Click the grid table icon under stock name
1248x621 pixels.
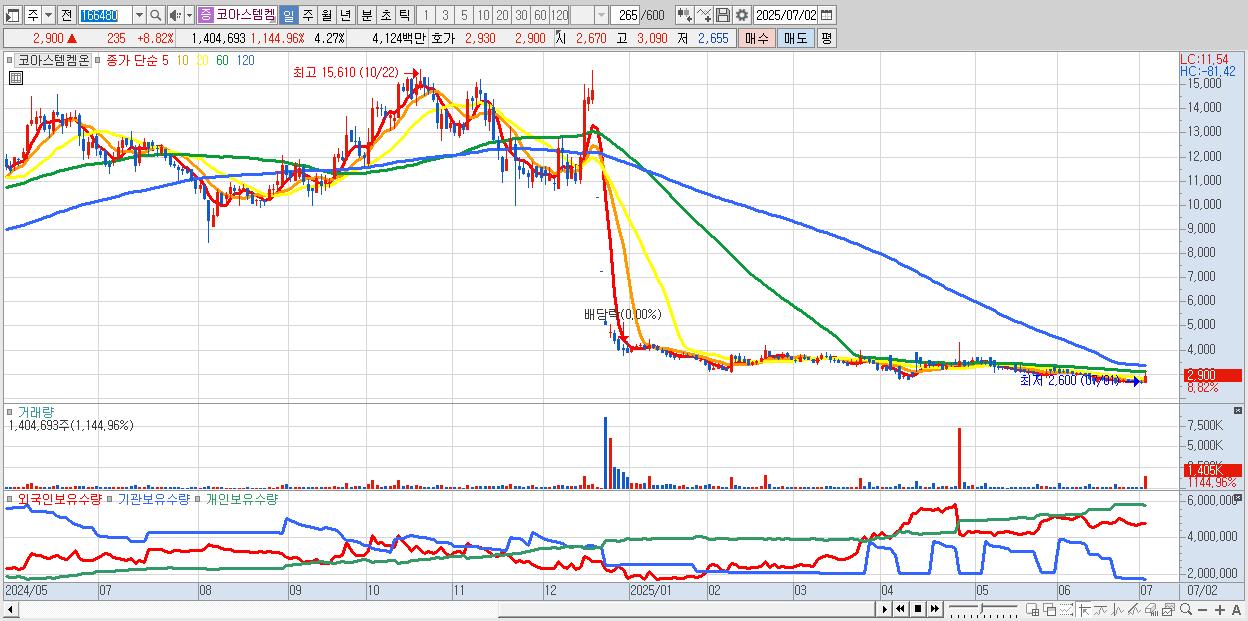click(15, 78)
